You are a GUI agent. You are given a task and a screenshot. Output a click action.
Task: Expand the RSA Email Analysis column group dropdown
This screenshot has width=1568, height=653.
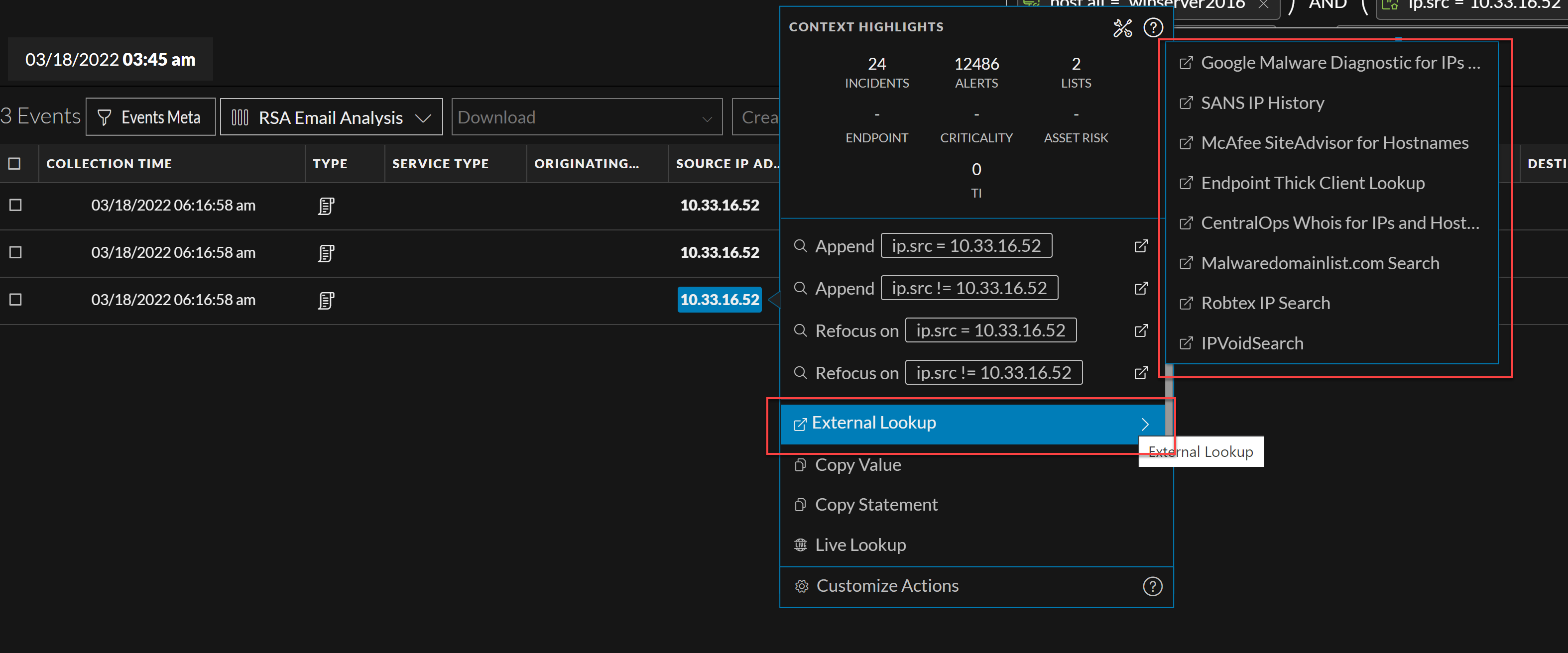(331, 117)
